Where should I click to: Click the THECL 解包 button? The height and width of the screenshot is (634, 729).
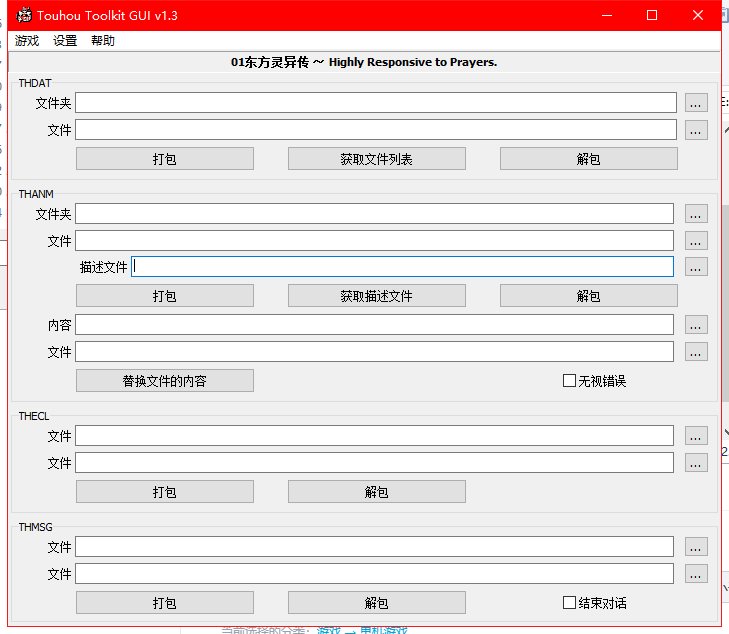pos(377,492)
